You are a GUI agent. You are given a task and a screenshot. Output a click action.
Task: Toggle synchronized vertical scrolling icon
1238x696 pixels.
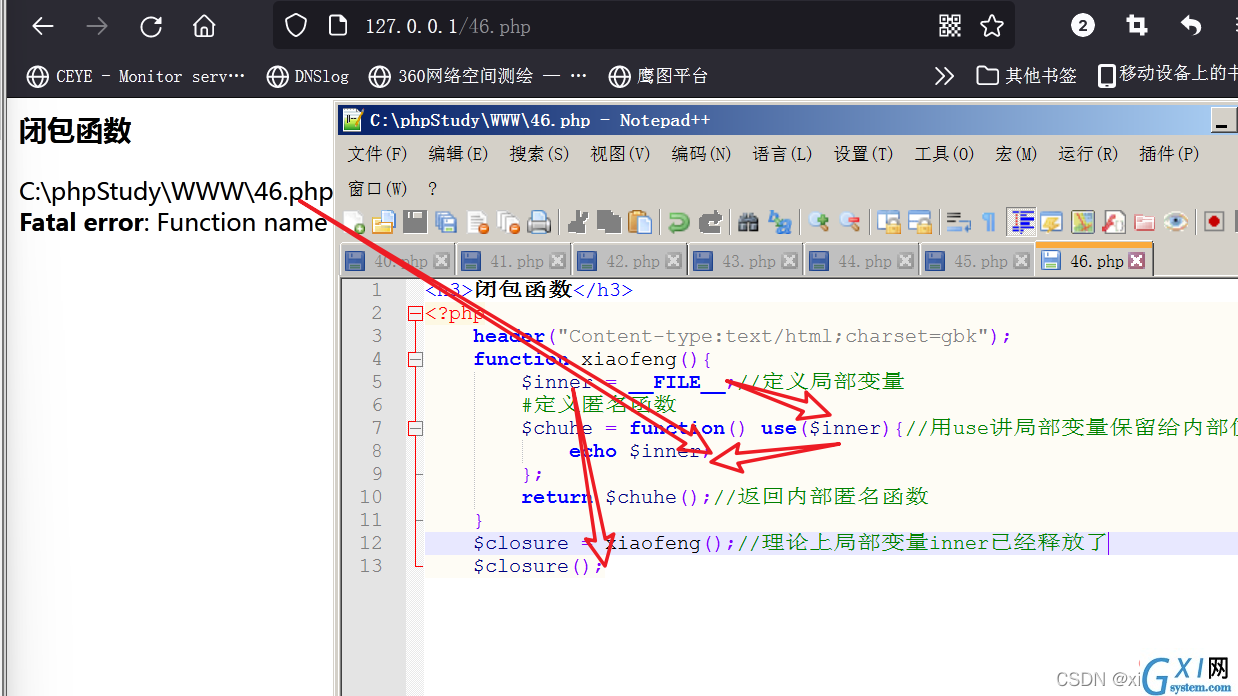pos(888,222)
